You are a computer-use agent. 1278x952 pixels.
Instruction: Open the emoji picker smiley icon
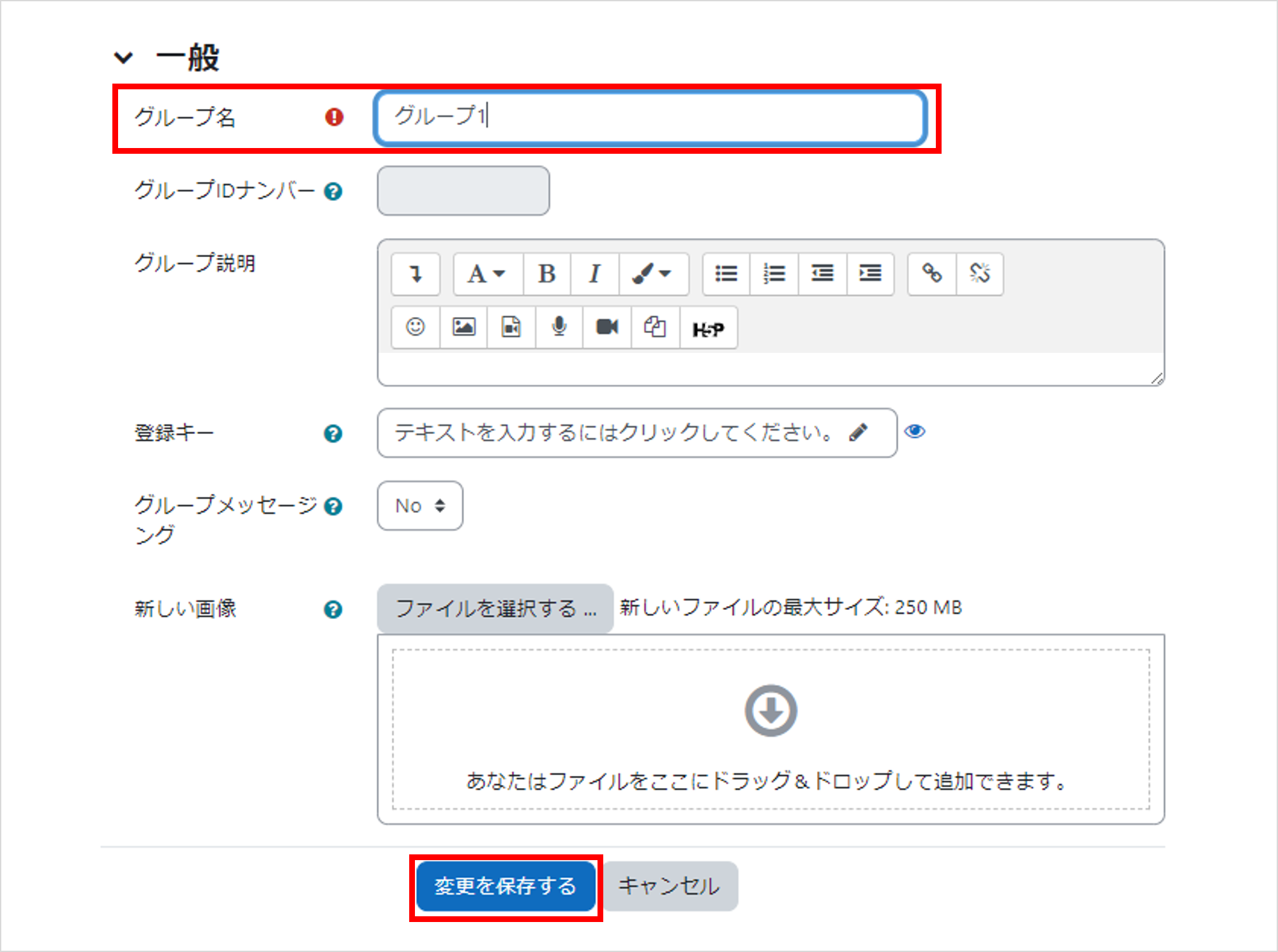pyautogui.click(x=416, y=327)
